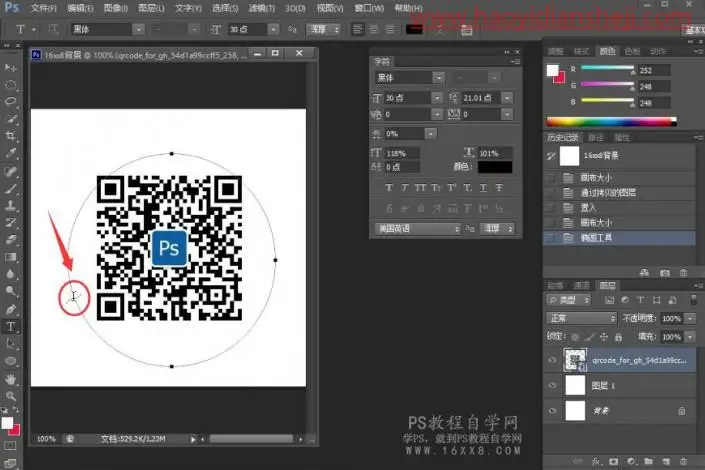This screenshot has height=470, width=705.
Task: Switch to the 颜色 tab
Action: (607, 51)
